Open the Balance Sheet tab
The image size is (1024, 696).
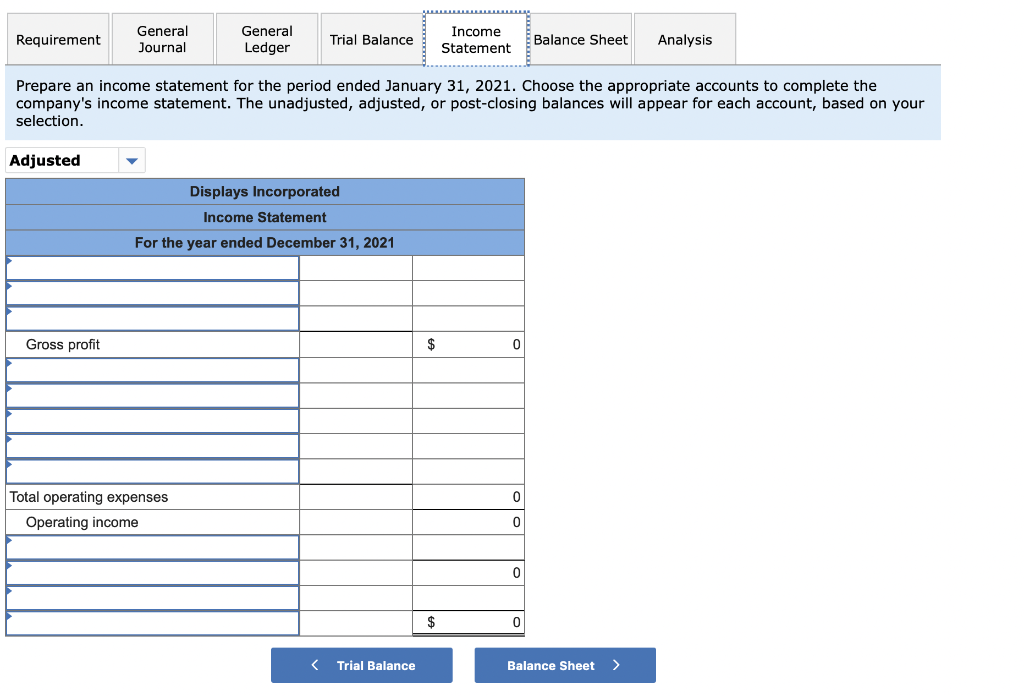[580, 39]
